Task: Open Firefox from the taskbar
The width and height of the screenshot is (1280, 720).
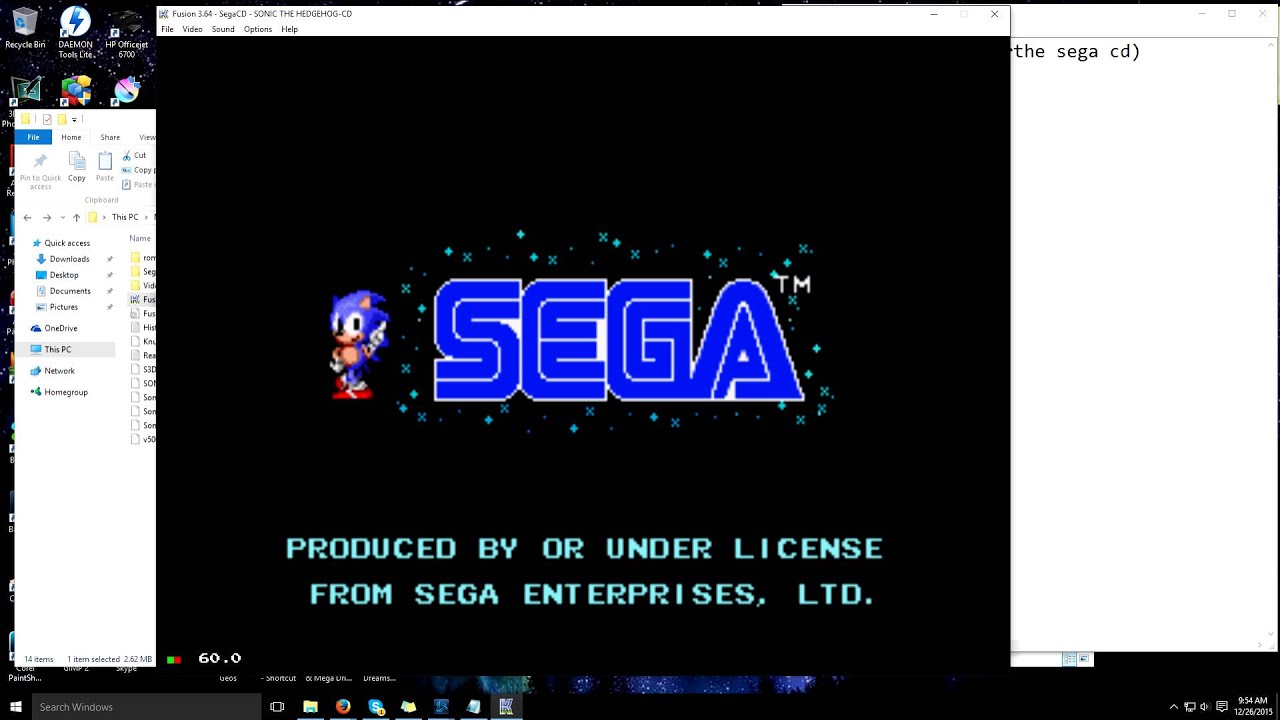Action: (x=343, y=707)
